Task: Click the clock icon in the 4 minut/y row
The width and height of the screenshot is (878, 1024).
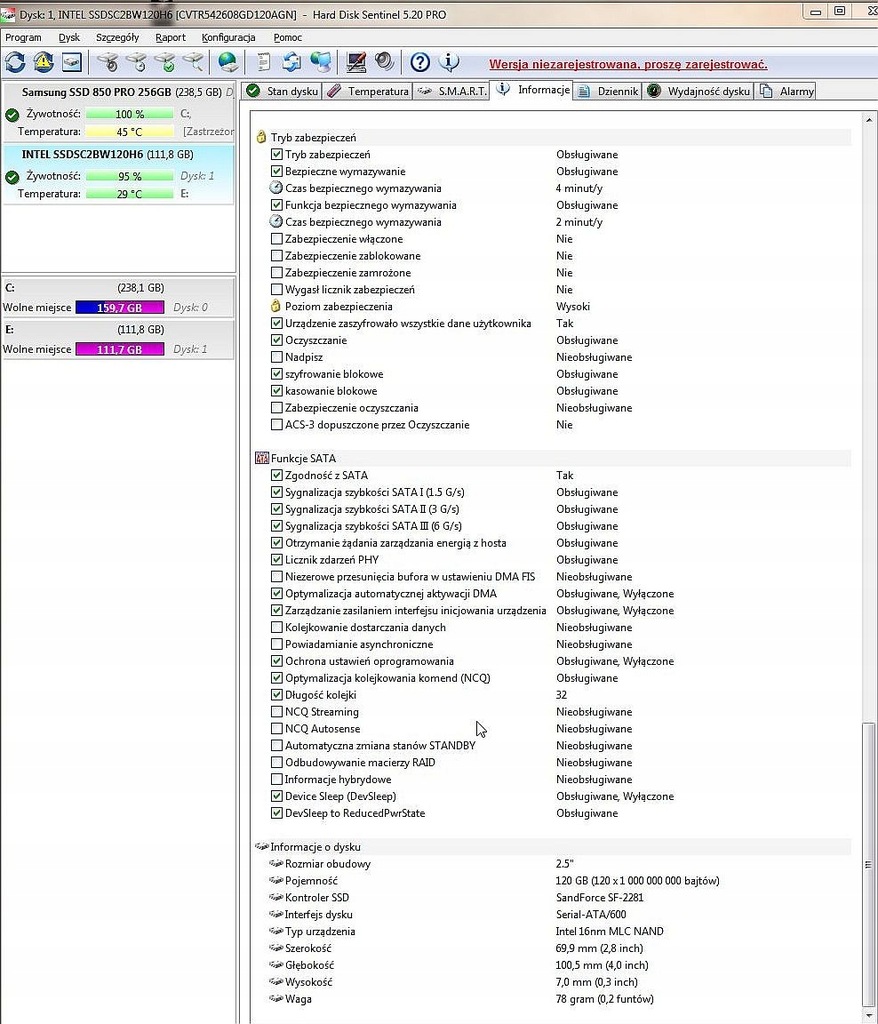Action: tap(276, 188)
